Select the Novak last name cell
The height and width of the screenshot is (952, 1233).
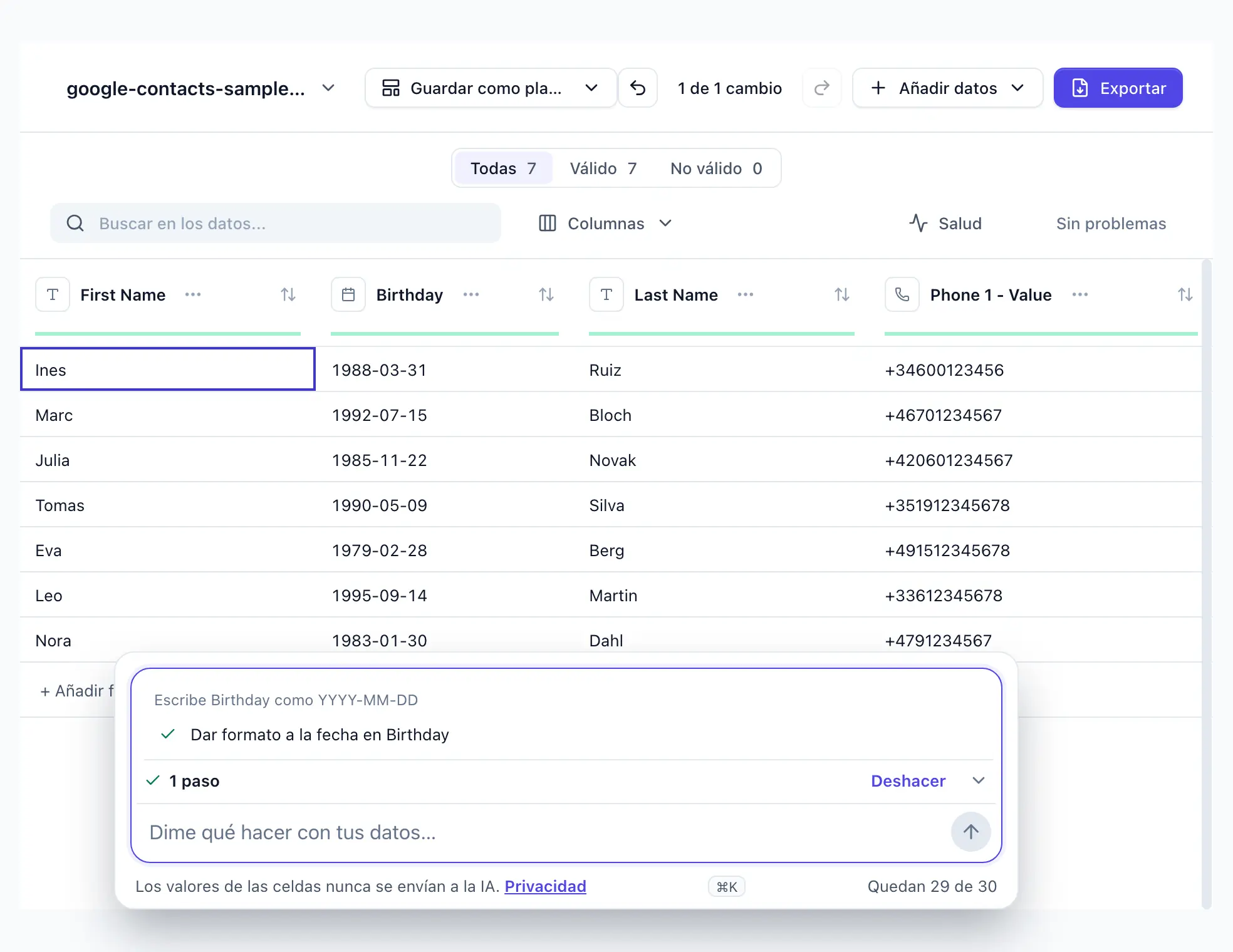(722, 460)
